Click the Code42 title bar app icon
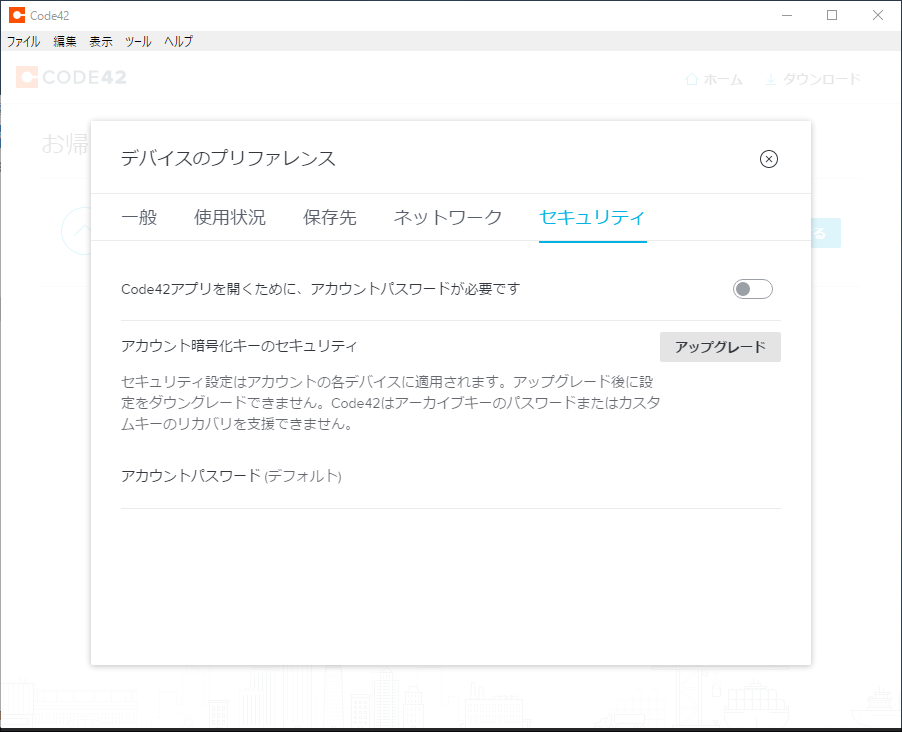Image resolution: width=902 pixels, height=732 pixels. 17,16
